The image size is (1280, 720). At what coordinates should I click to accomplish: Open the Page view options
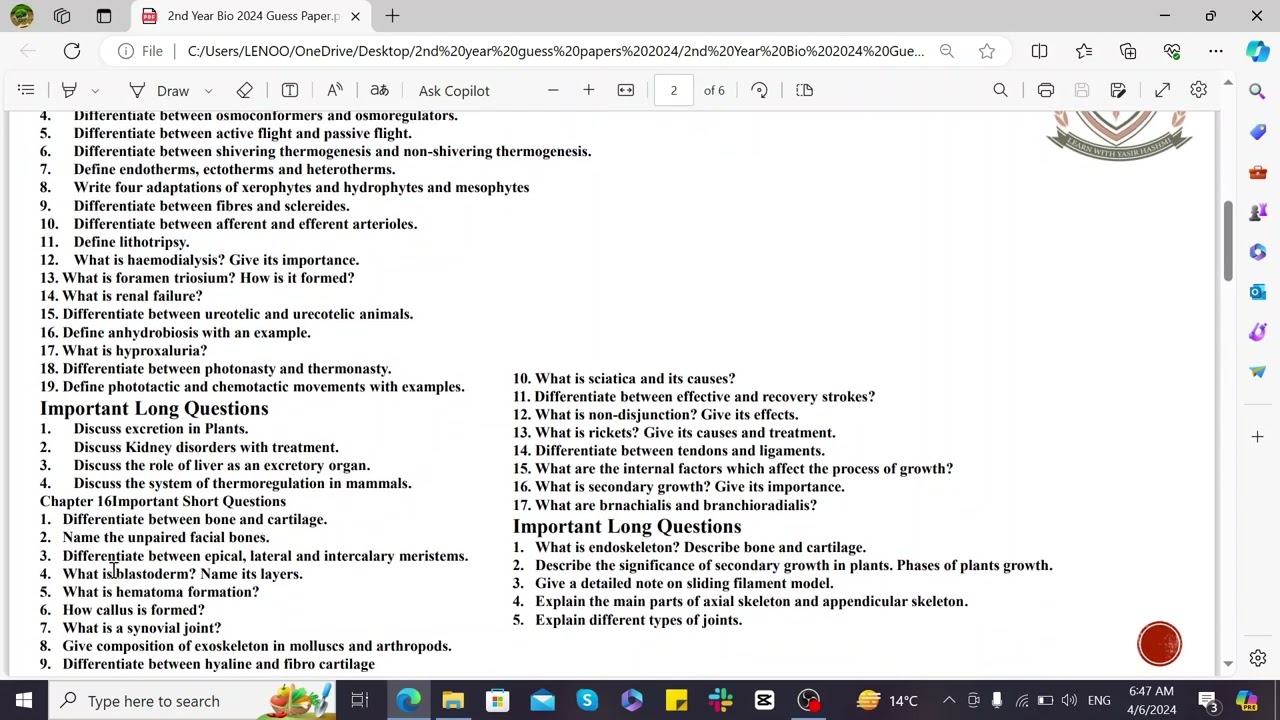804,90
